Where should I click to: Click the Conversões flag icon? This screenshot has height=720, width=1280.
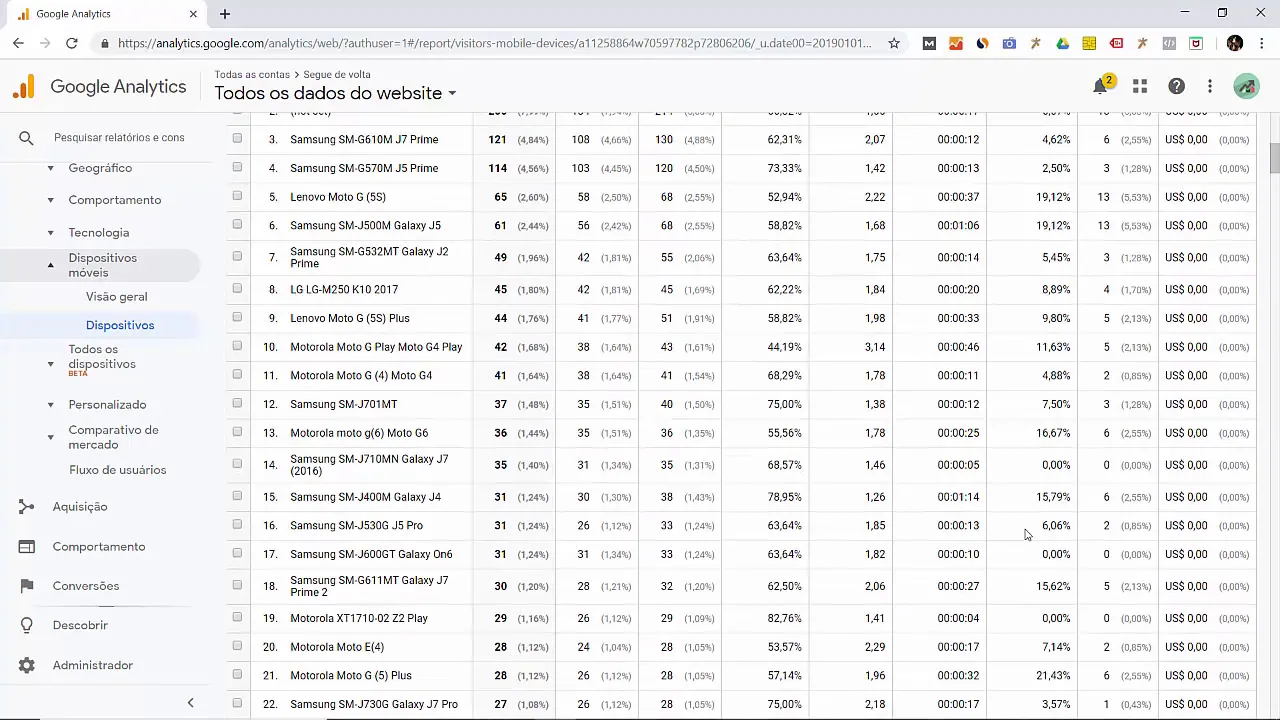(x=27, y=586)
